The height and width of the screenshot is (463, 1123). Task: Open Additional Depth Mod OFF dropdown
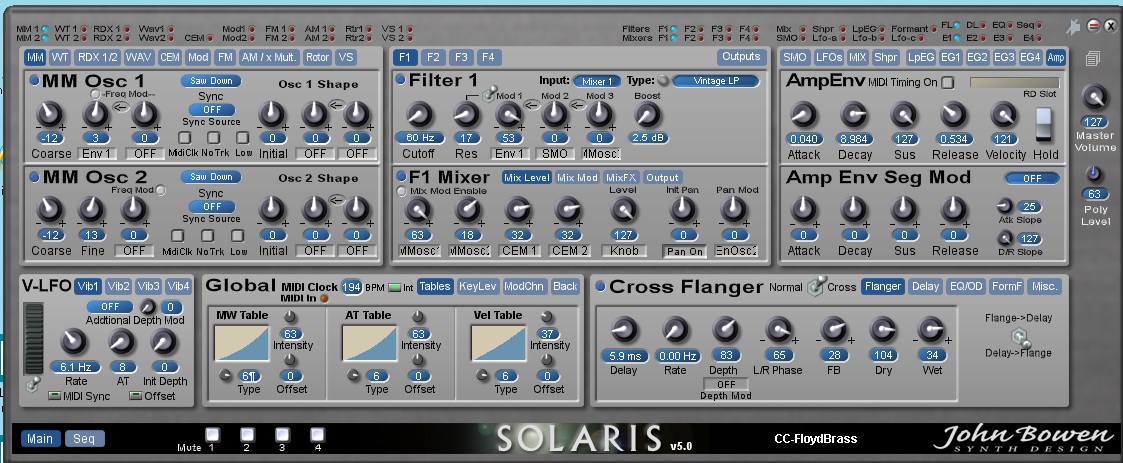point(110,307)
